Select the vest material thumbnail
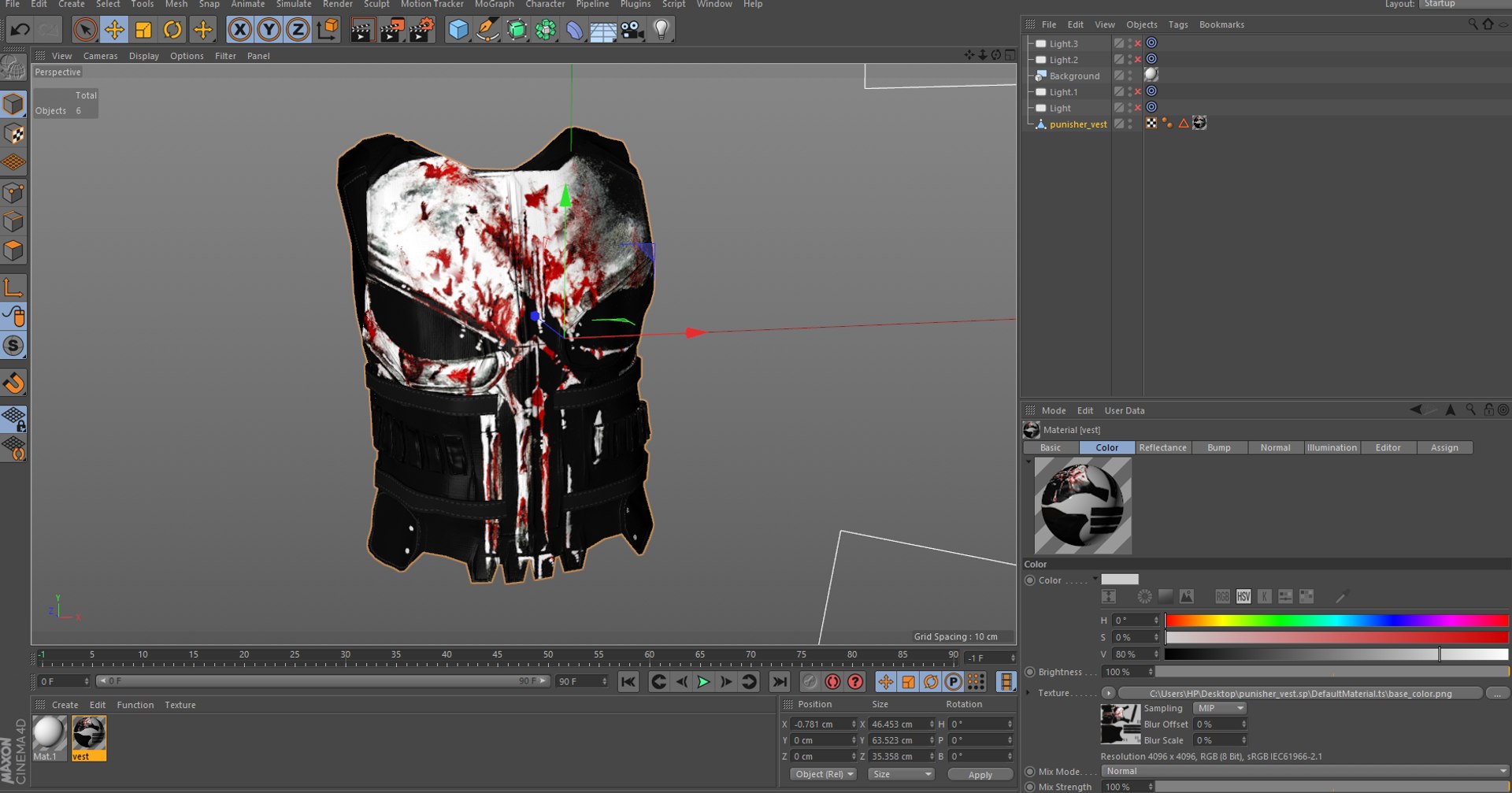Screen dimensions: 1512x793 coord(89,738)
